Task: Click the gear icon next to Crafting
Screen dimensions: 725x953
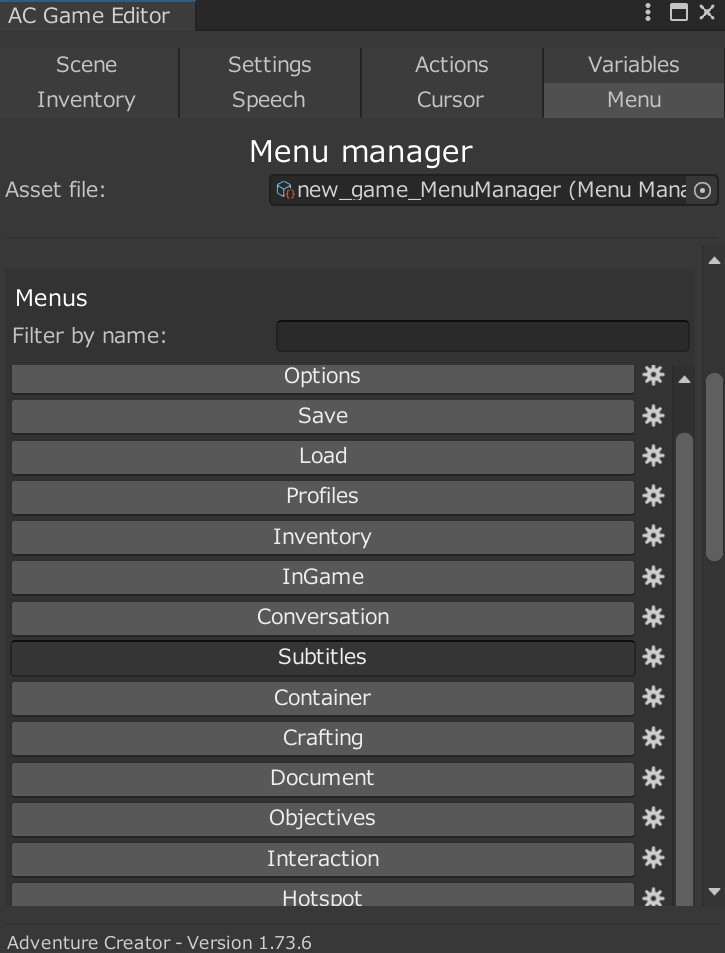Action: pyautogui.click(x=653, y=738)
